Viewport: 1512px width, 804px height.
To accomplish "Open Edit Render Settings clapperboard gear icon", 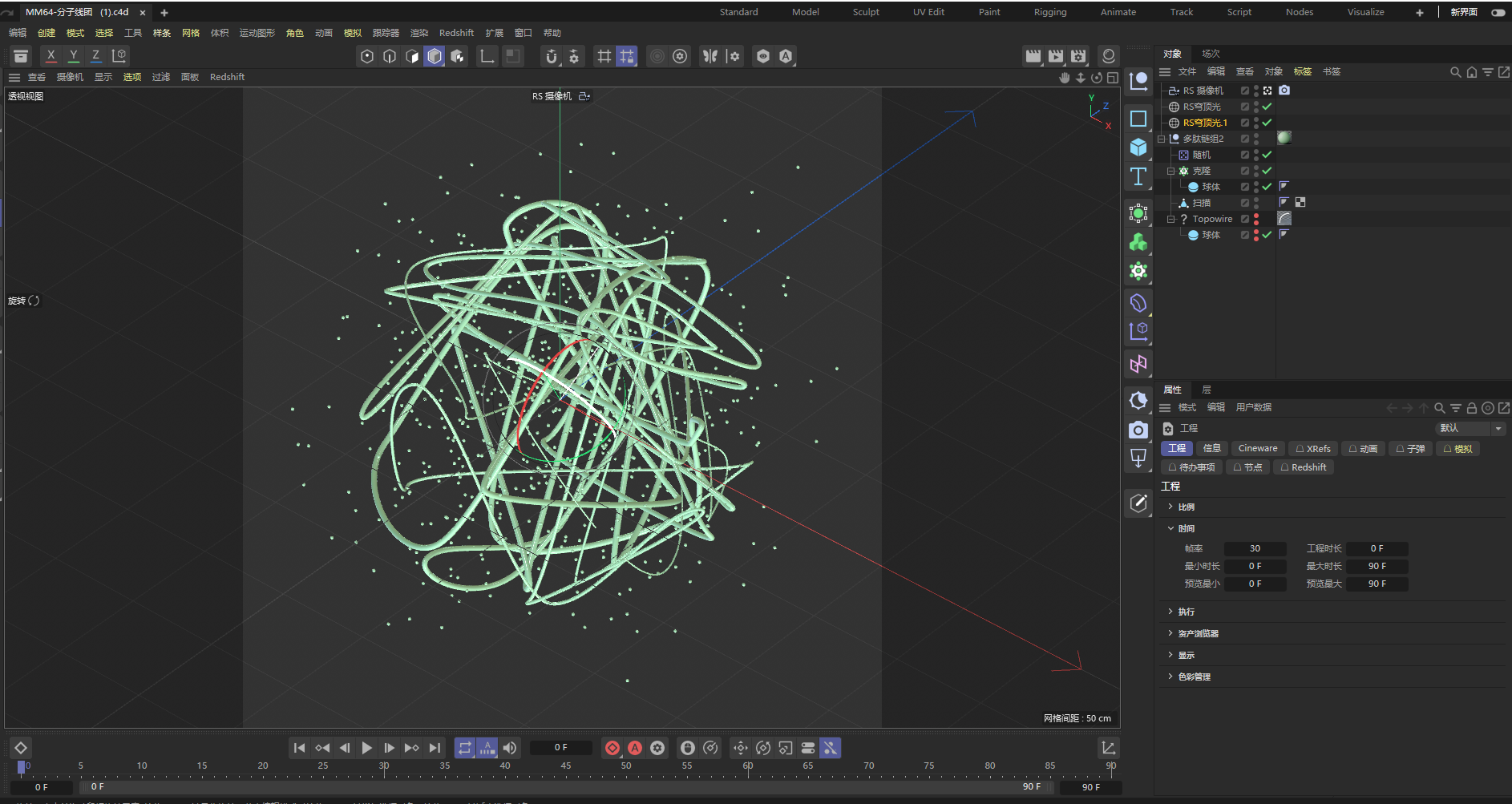I will point(1078,55).
